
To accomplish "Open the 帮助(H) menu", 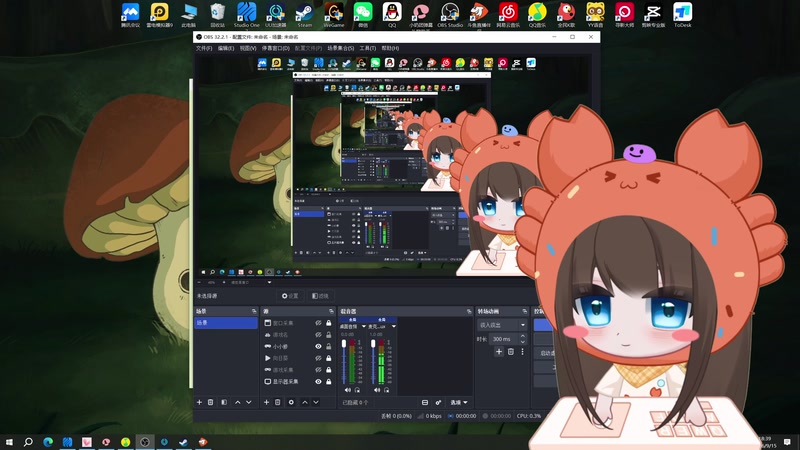I will (390, 48).
